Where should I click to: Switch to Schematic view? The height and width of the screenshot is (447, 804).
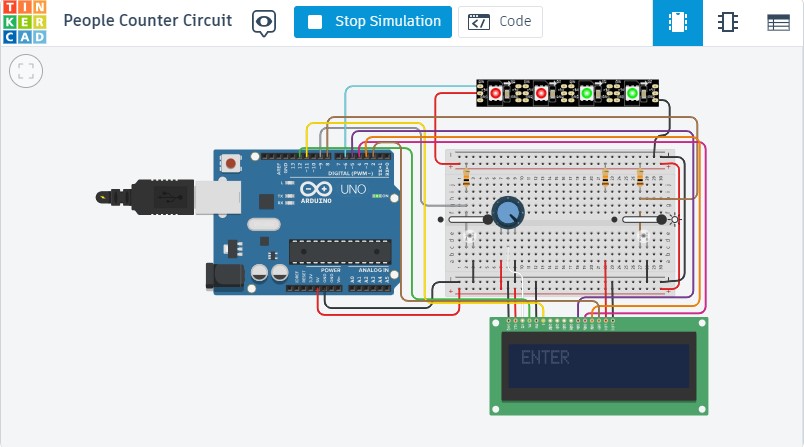[728, 22]
